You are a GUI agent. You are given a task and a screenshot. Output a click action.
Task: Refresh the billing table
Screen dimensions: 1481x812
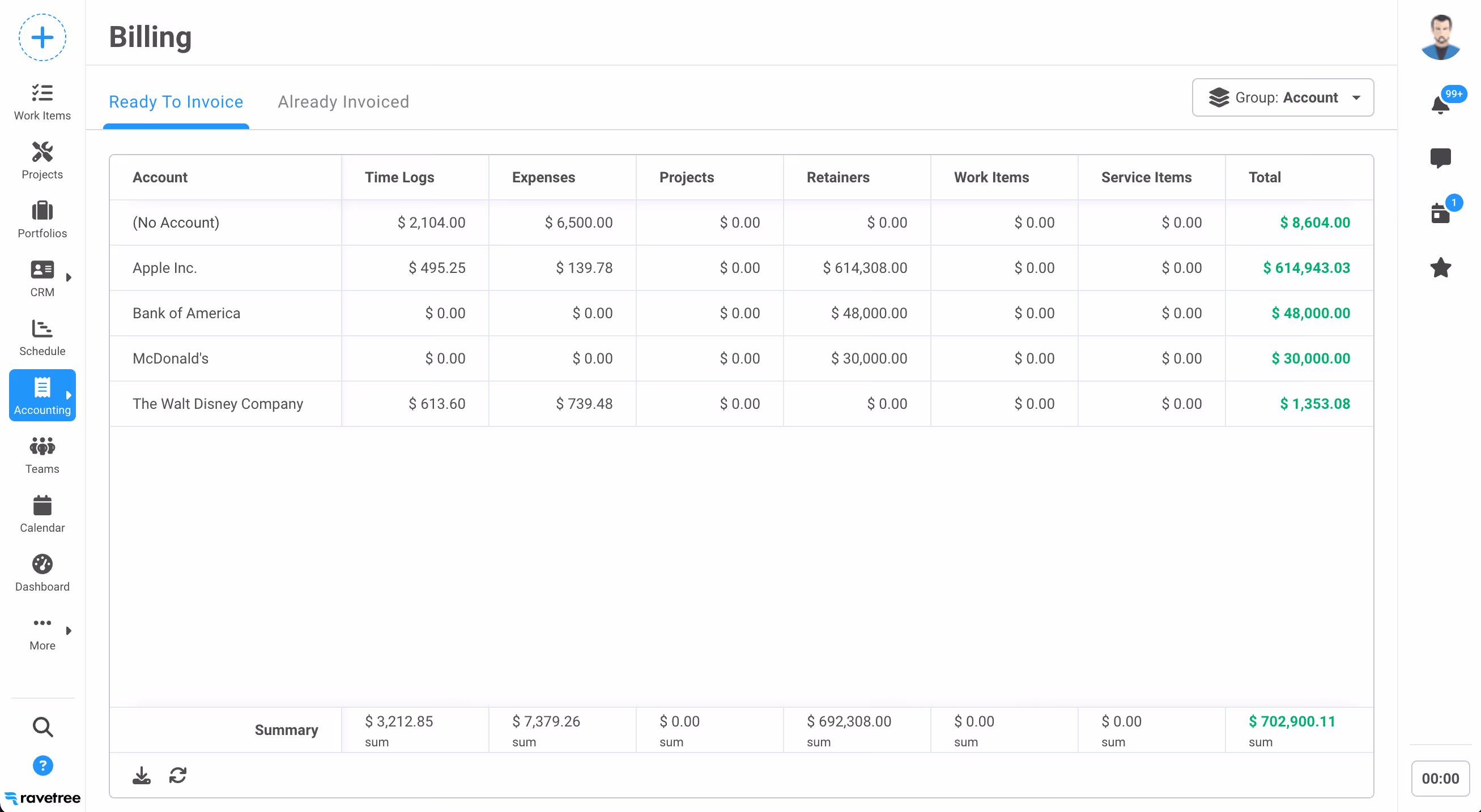[178, 776]
